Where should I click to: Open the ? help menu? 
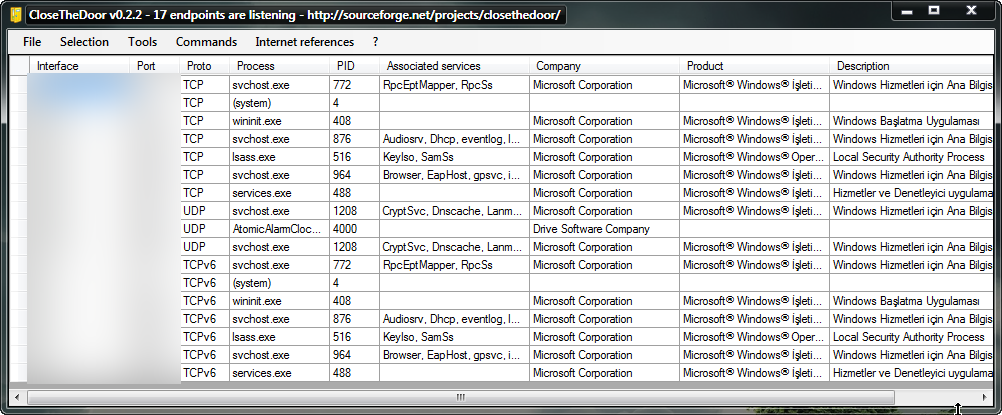click(375, 42)
